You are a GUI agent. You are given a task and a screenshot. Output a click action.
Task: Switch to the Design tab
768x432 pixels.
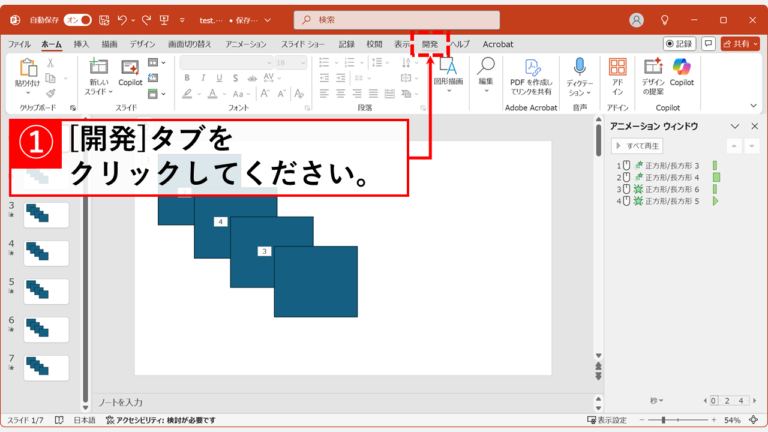(x=142, y=44)
